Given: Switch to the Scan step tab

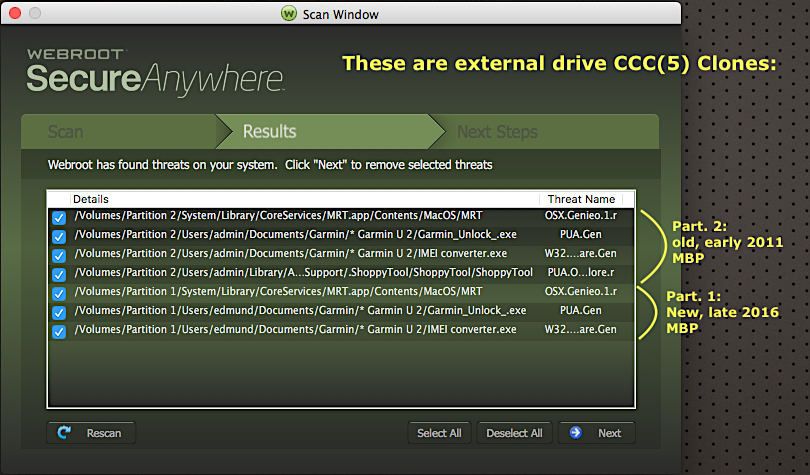Looking at the screenshot, I should (x=66, y=132).
